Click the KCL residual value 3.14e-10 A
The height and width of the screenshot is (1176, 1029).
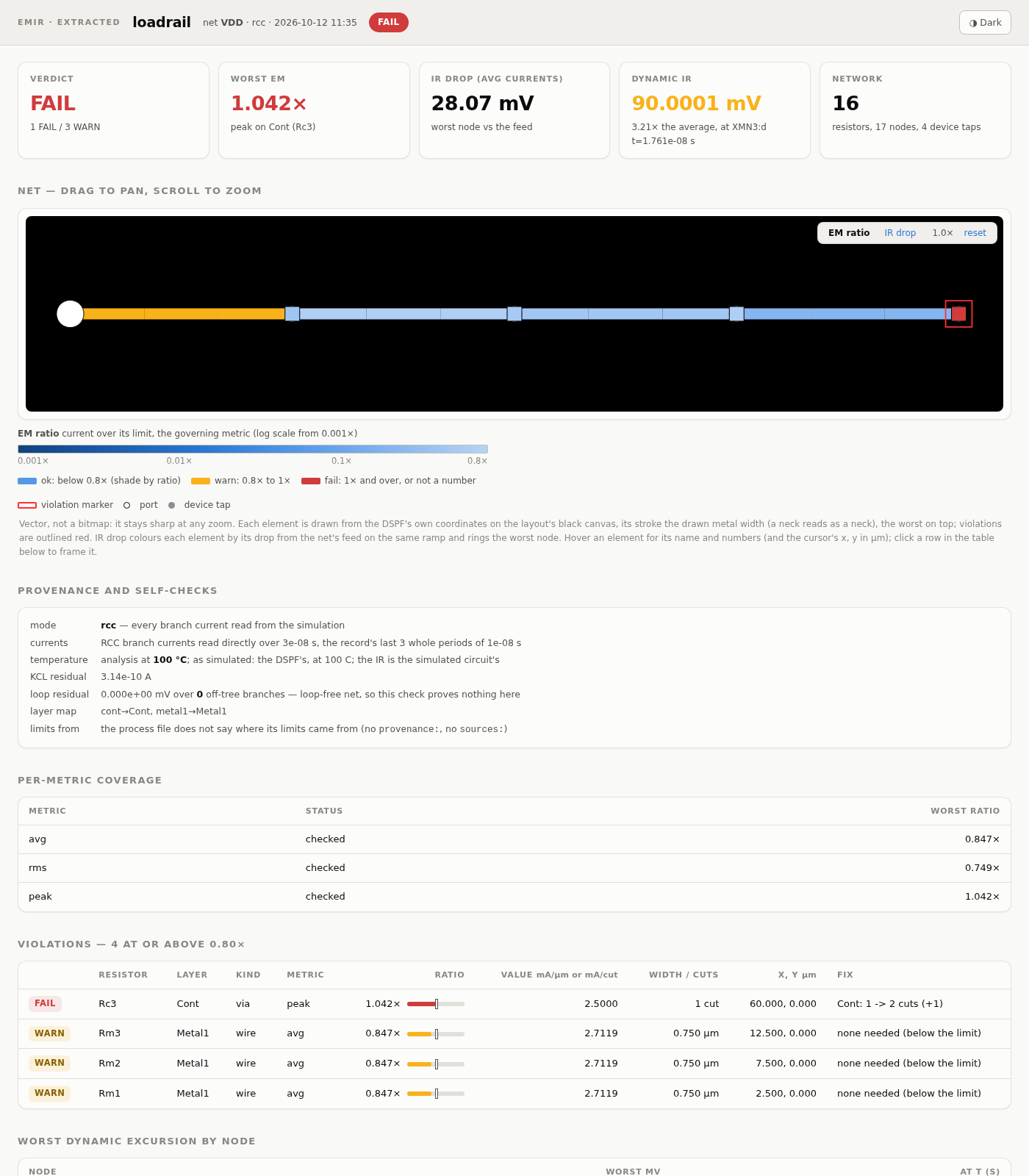click(126, 677)
